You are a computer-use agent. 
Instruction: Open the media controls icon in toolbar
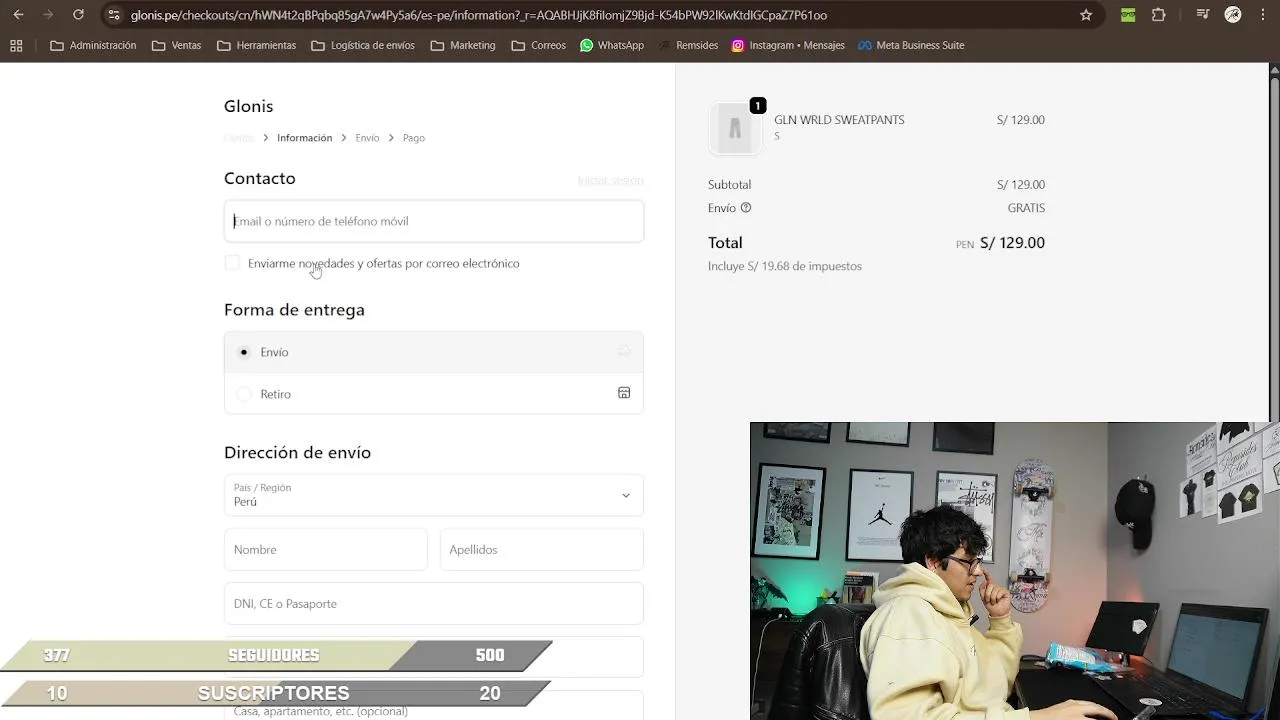(x=1203, y=15)
